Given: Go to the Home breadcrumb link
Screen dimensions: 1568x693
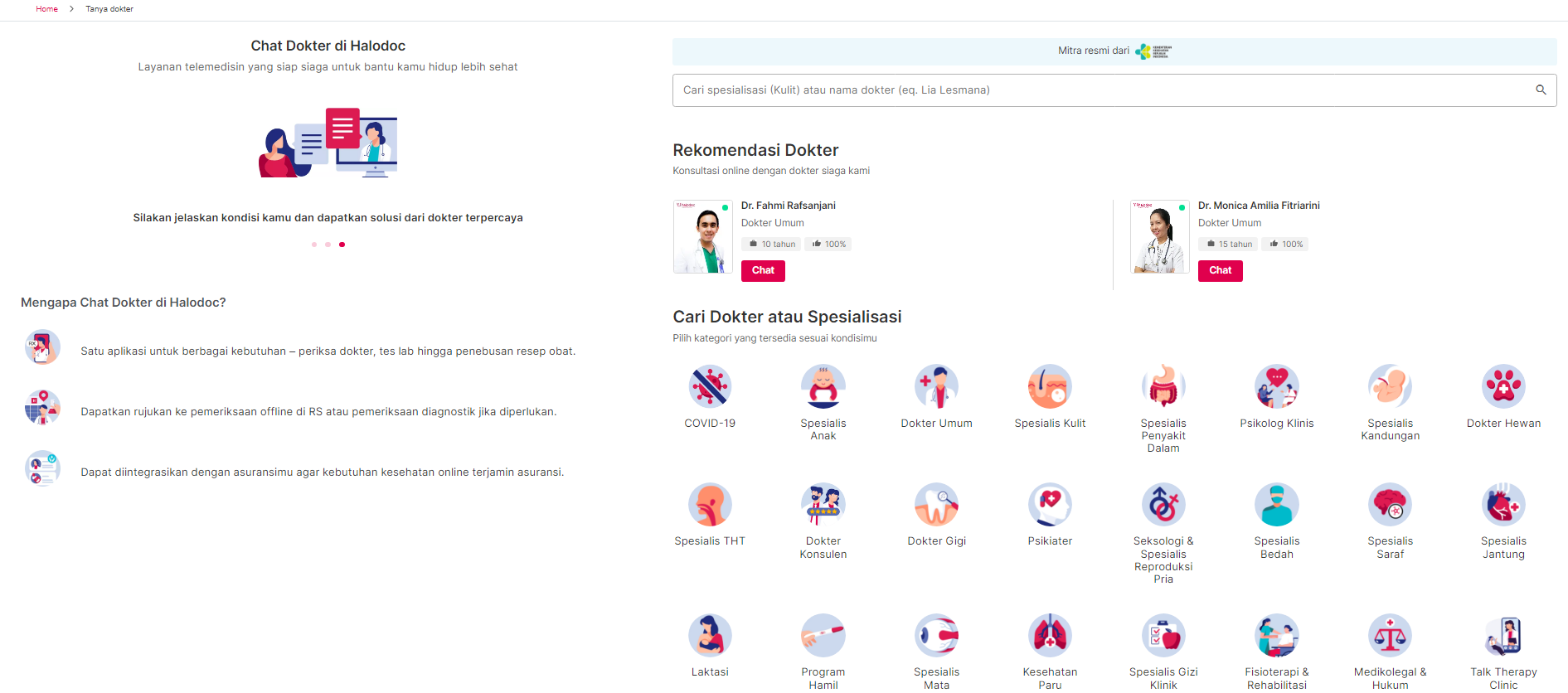Looking at the screenshot, I should click(47, 9).
